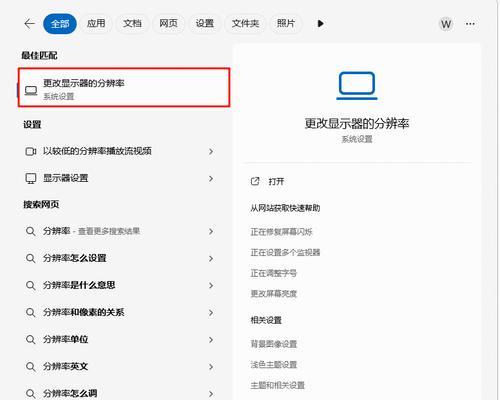Click the large blue laptop display icon

point(357,86)
